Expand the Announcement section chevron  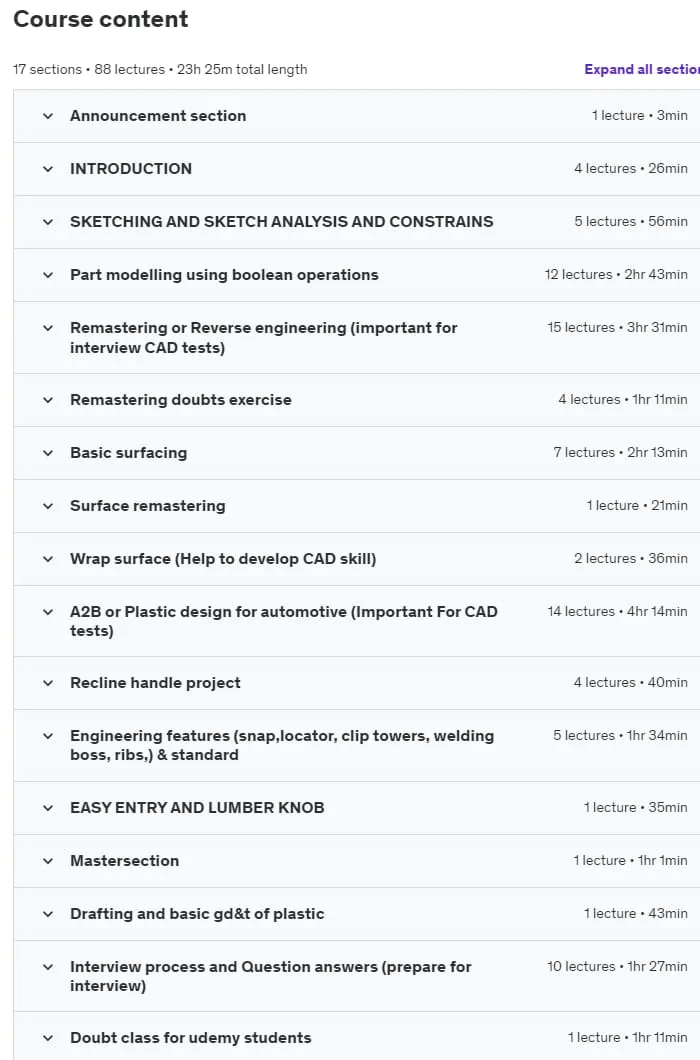(48, 116)
